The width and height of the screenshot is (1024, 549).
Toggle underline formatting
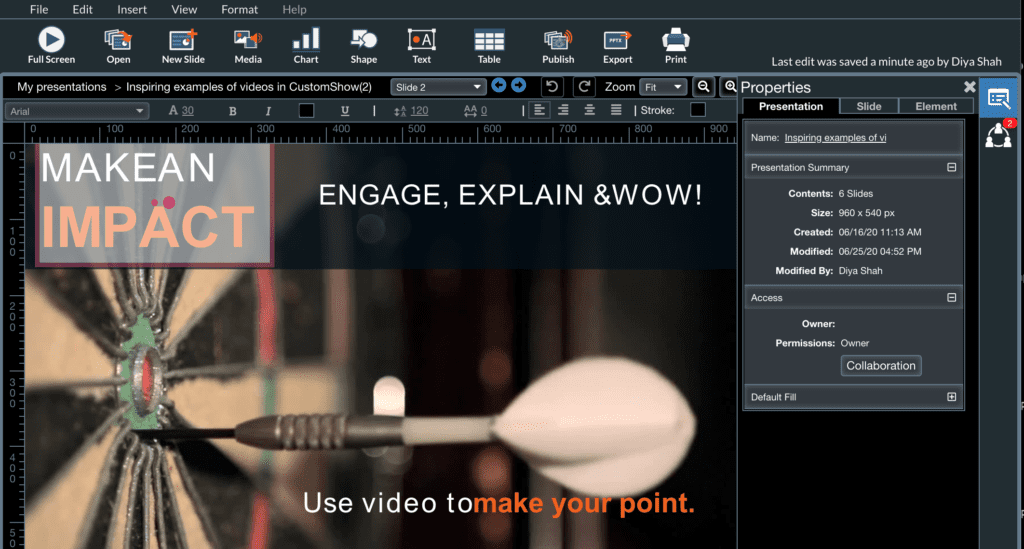coord(345,111)
